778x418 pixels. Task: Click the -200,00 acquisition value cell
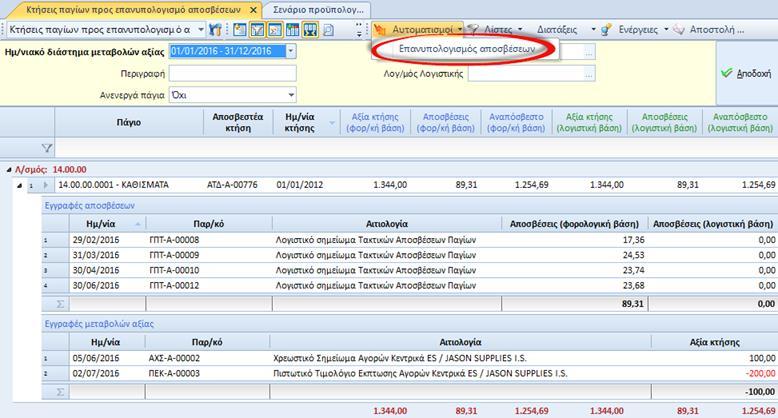(762, 373)
